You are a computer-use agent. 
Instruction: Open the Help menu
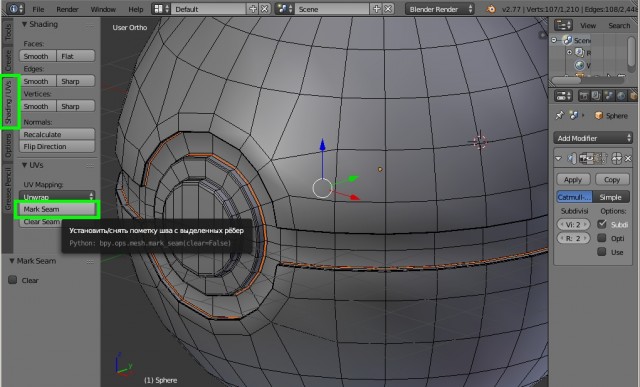point(136,9)
